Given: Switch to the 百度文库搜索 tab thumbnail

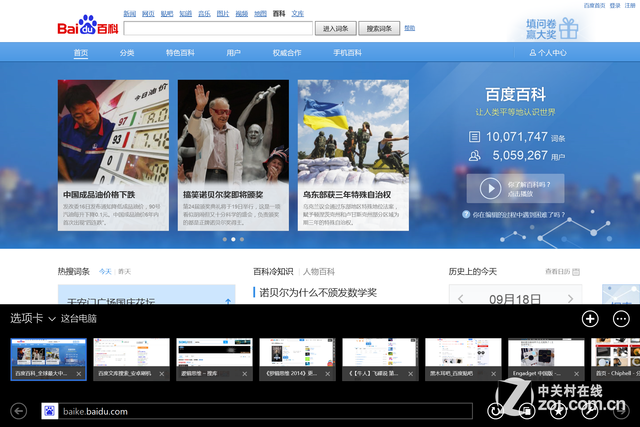Looking at the screenshot, I should pos(131,359).
